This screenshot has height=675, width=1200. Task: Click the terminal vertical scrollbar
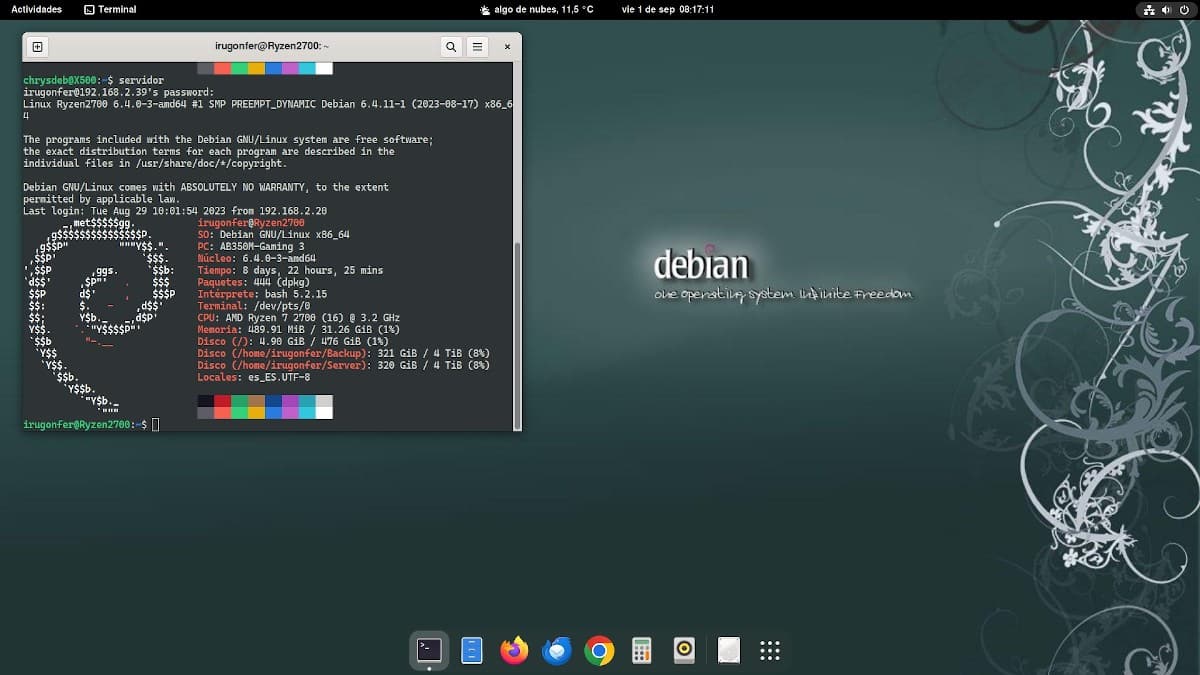click(x=517, y=335)
